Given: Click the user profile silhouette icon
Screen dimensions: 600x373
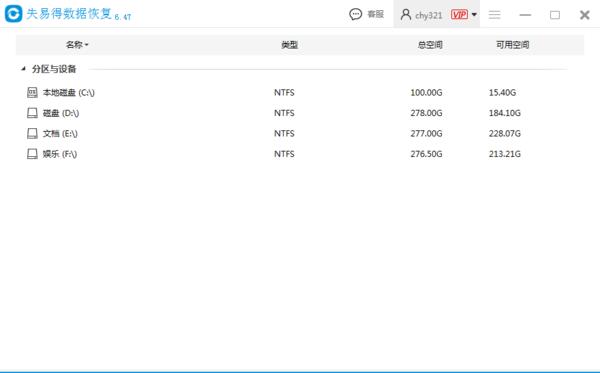Looking at the screenshot, I should tap(406, 15).
